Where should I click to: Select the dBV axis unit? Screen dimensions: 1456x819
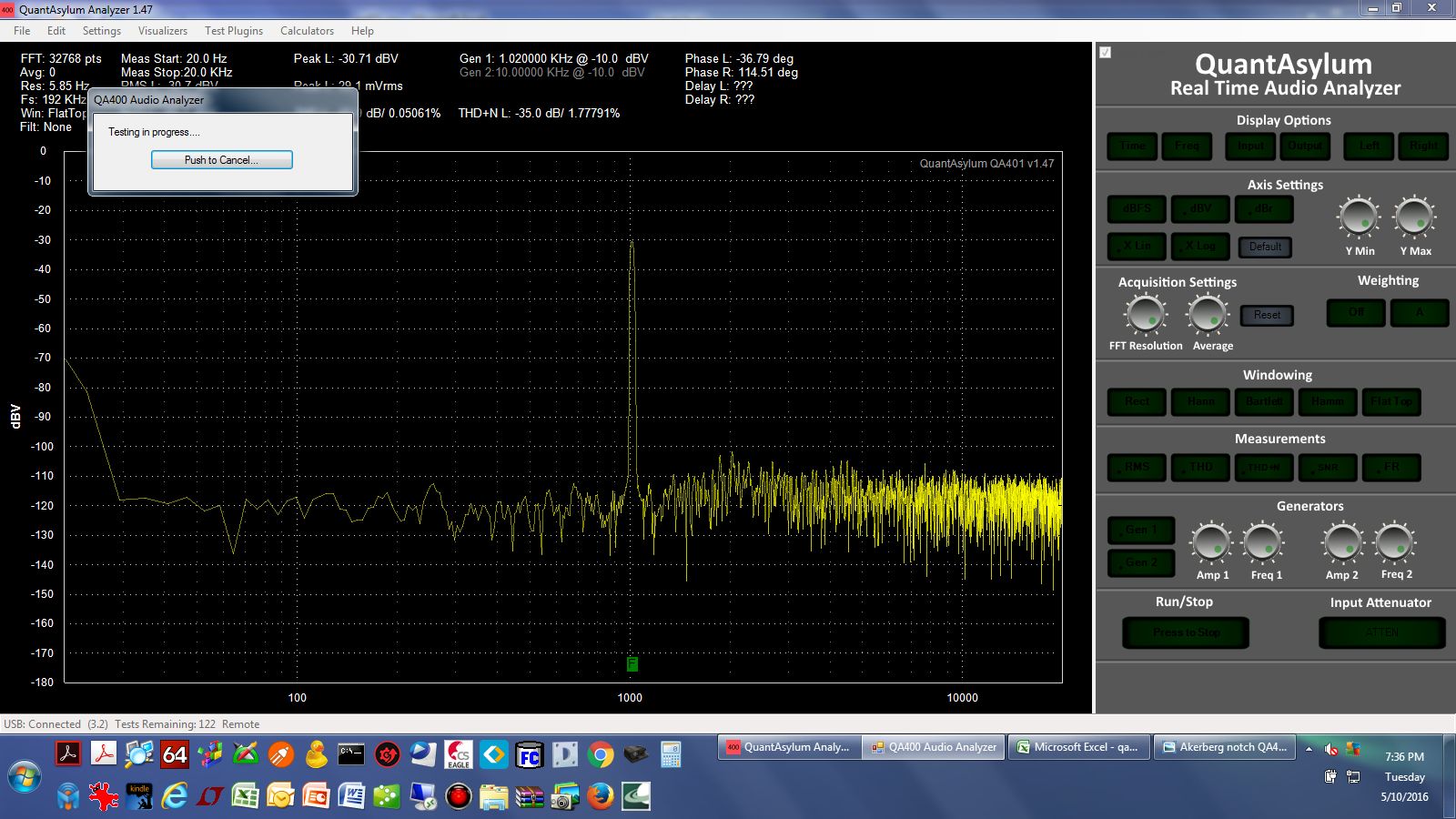point(1200,208)
